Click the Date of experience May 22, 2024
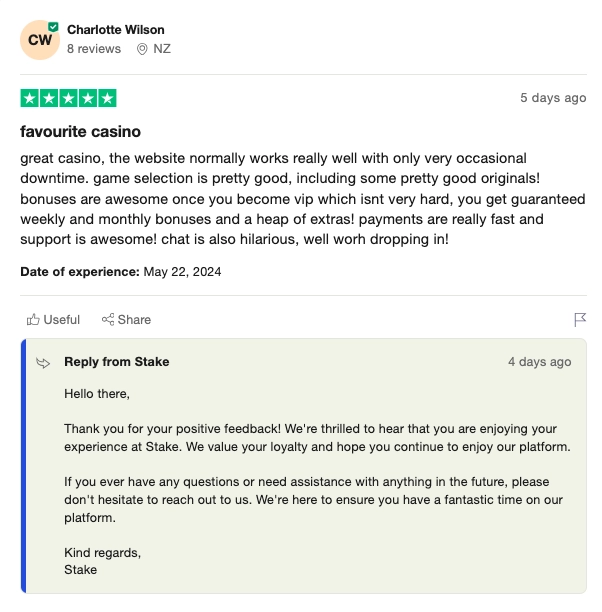The width and height of the screenshot is (602, 612). (121, 272)
